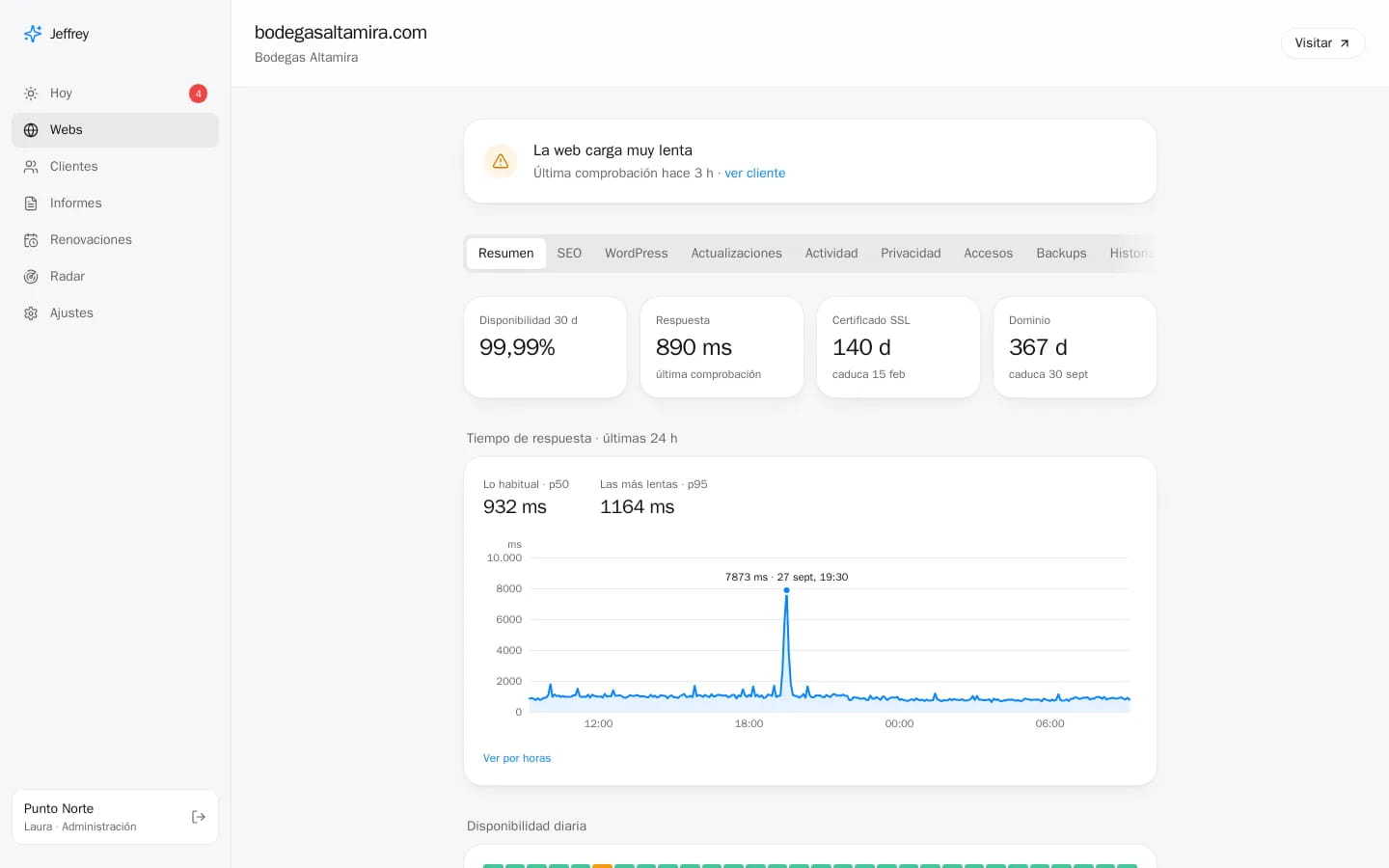The width and height of the screenshot is (1389, 868).
Task: Open Ajustes in the sidebar
Action: 115,313
